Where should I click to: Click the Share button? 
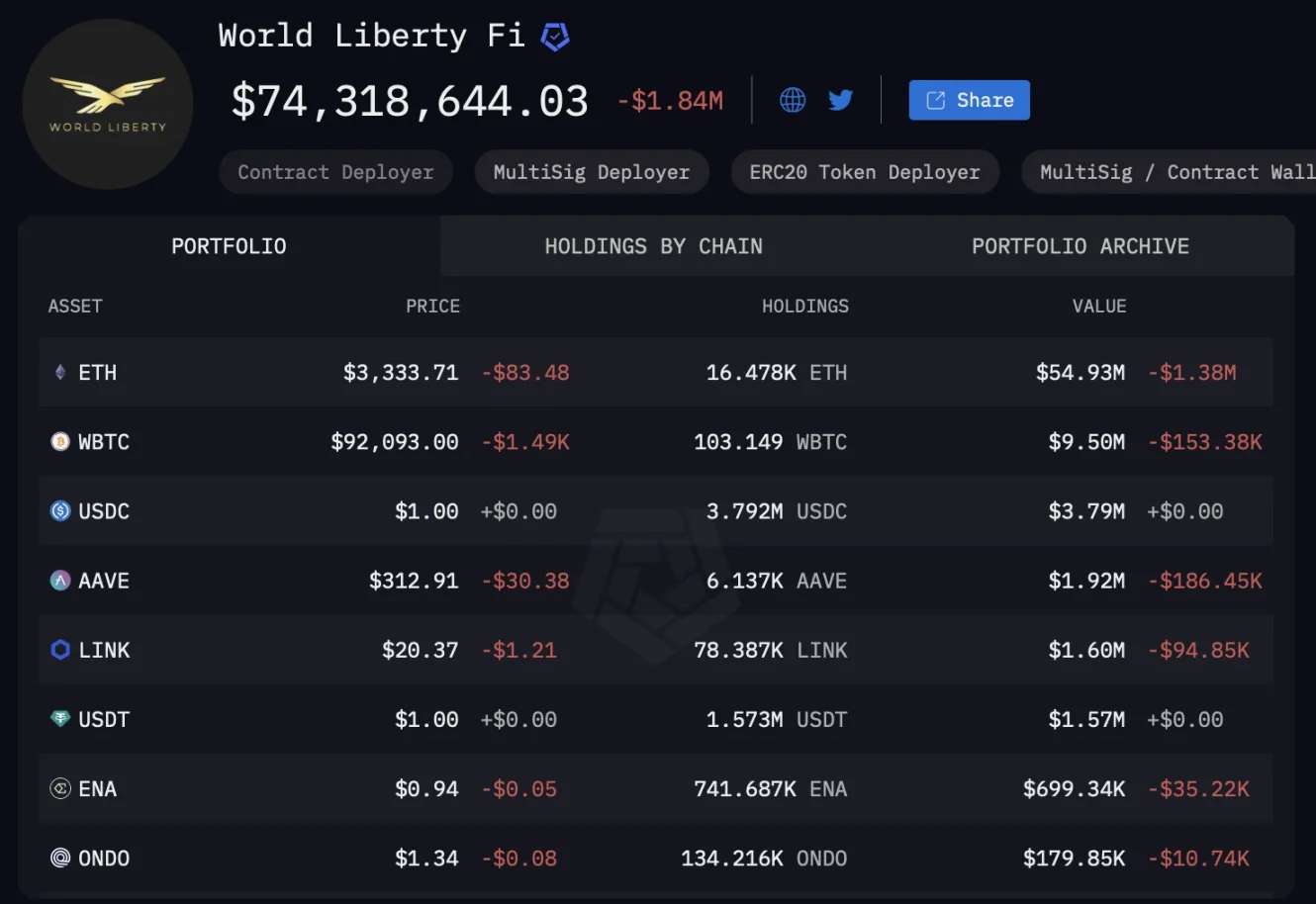[969, 100]
